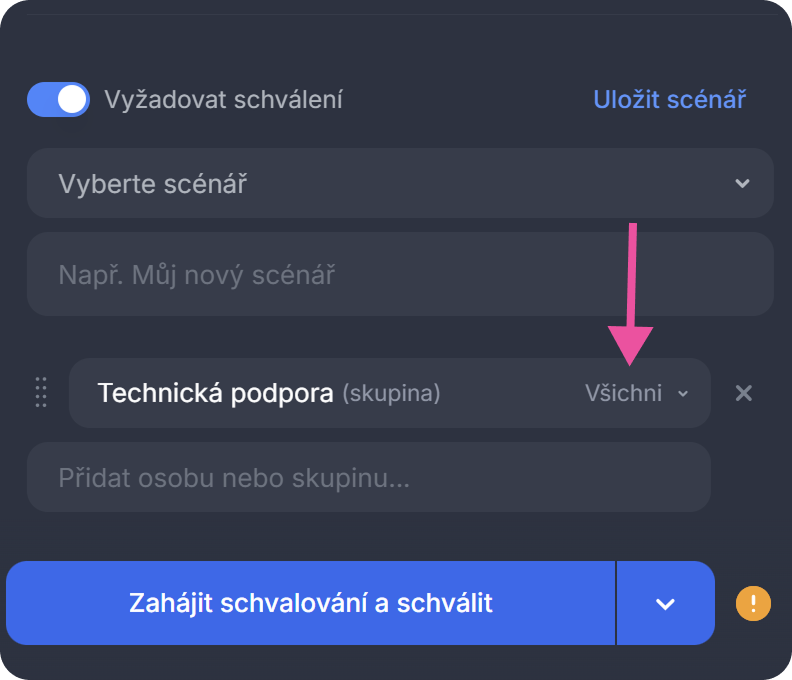This screenshot has width=792, height=680.
Task: Click the small chevron next to Všichni
Action: click(x=683, y=394)
